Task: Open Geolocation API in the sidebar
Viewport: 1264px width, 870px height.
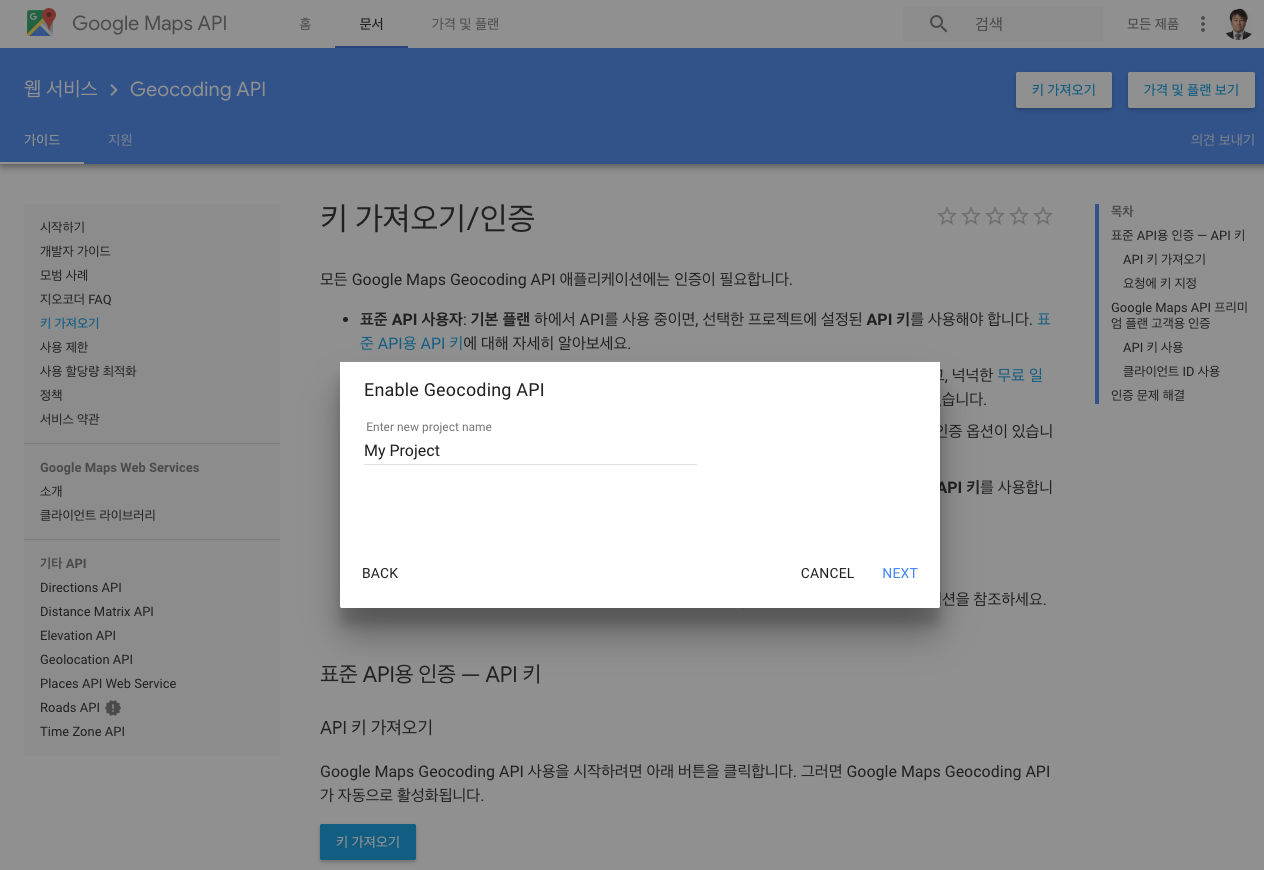Action: point(86,659)
